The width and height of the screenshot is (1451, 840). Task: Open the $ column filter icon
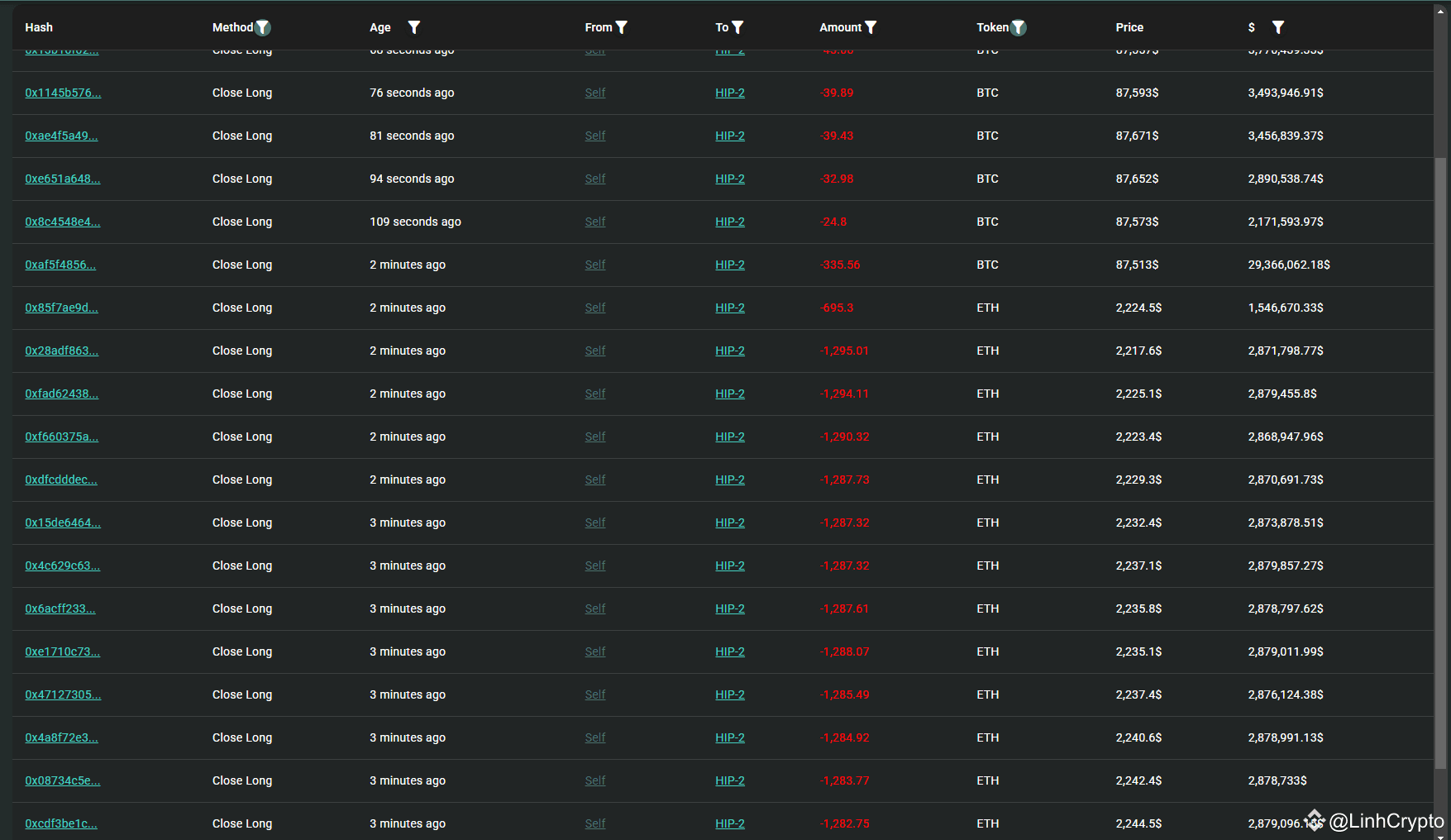(x=1278, y=27)
